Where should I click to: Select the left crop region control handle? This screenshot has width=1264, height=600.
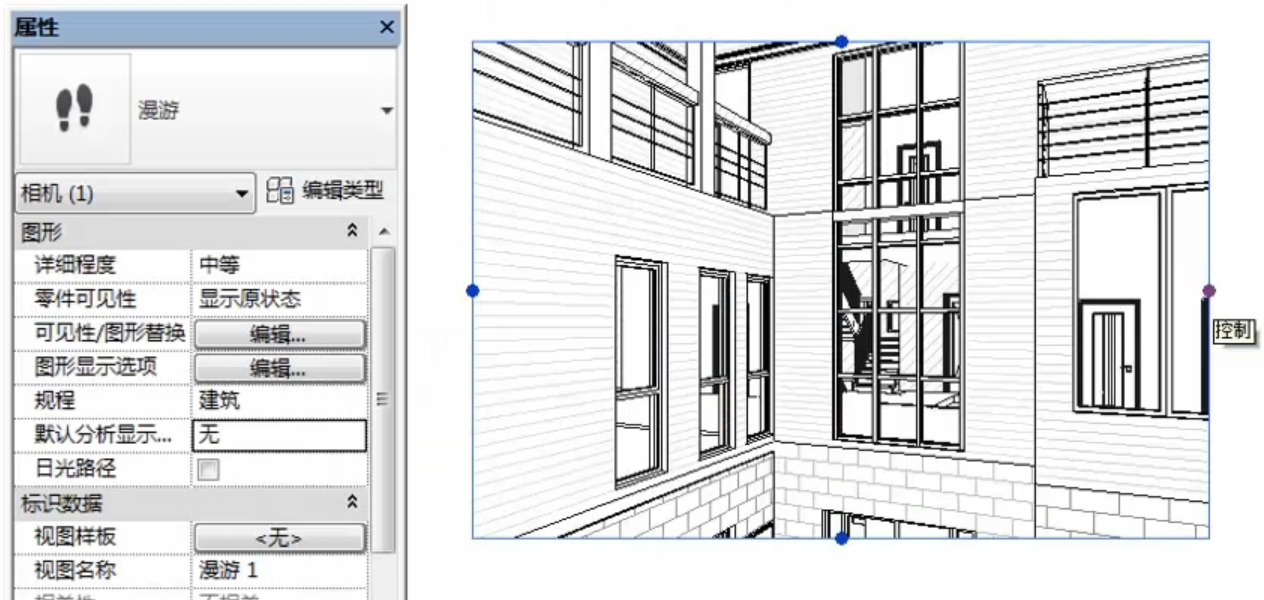[473, 291]
